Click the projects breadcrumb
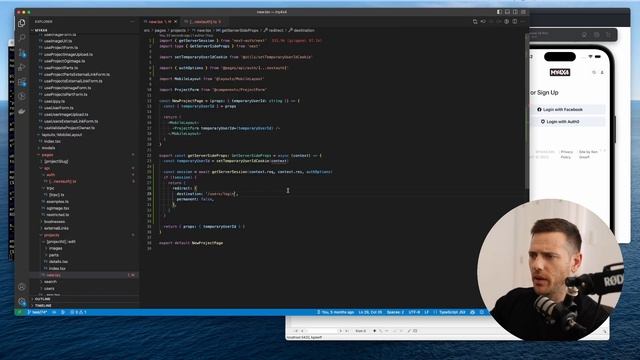 point(178,30)
